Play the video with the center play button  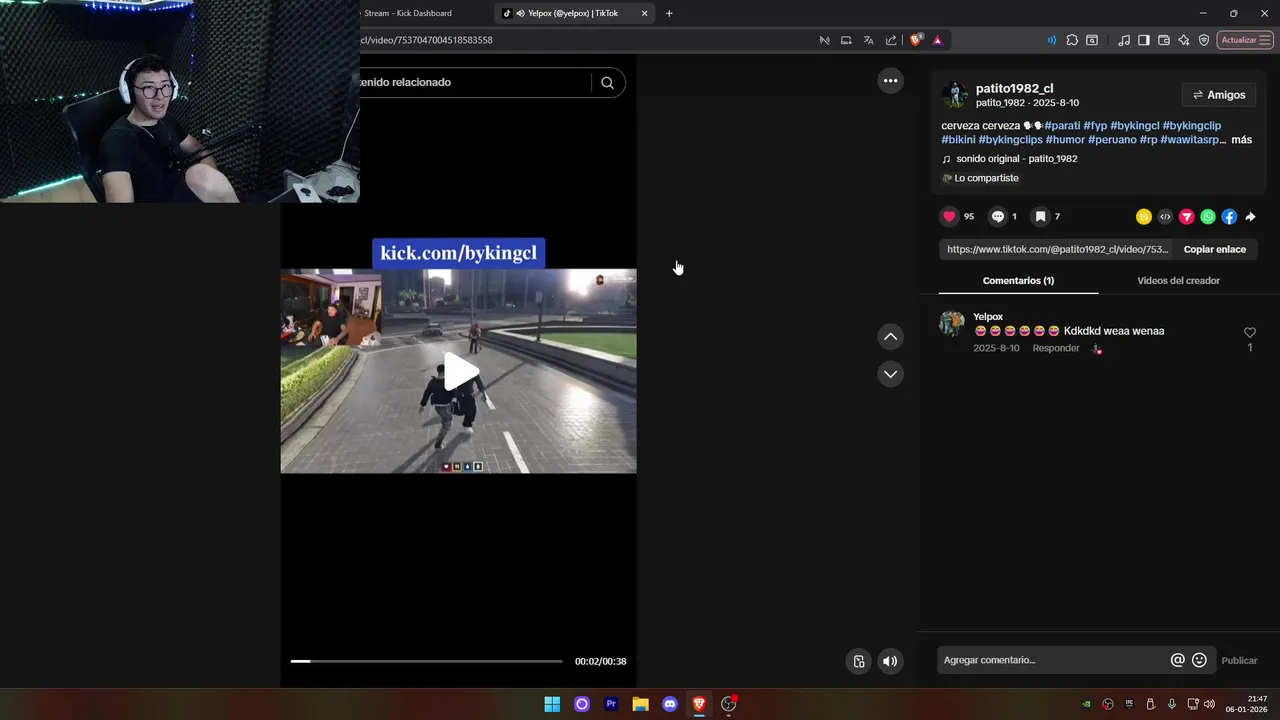pyautogui.click(x=460, y=371)
